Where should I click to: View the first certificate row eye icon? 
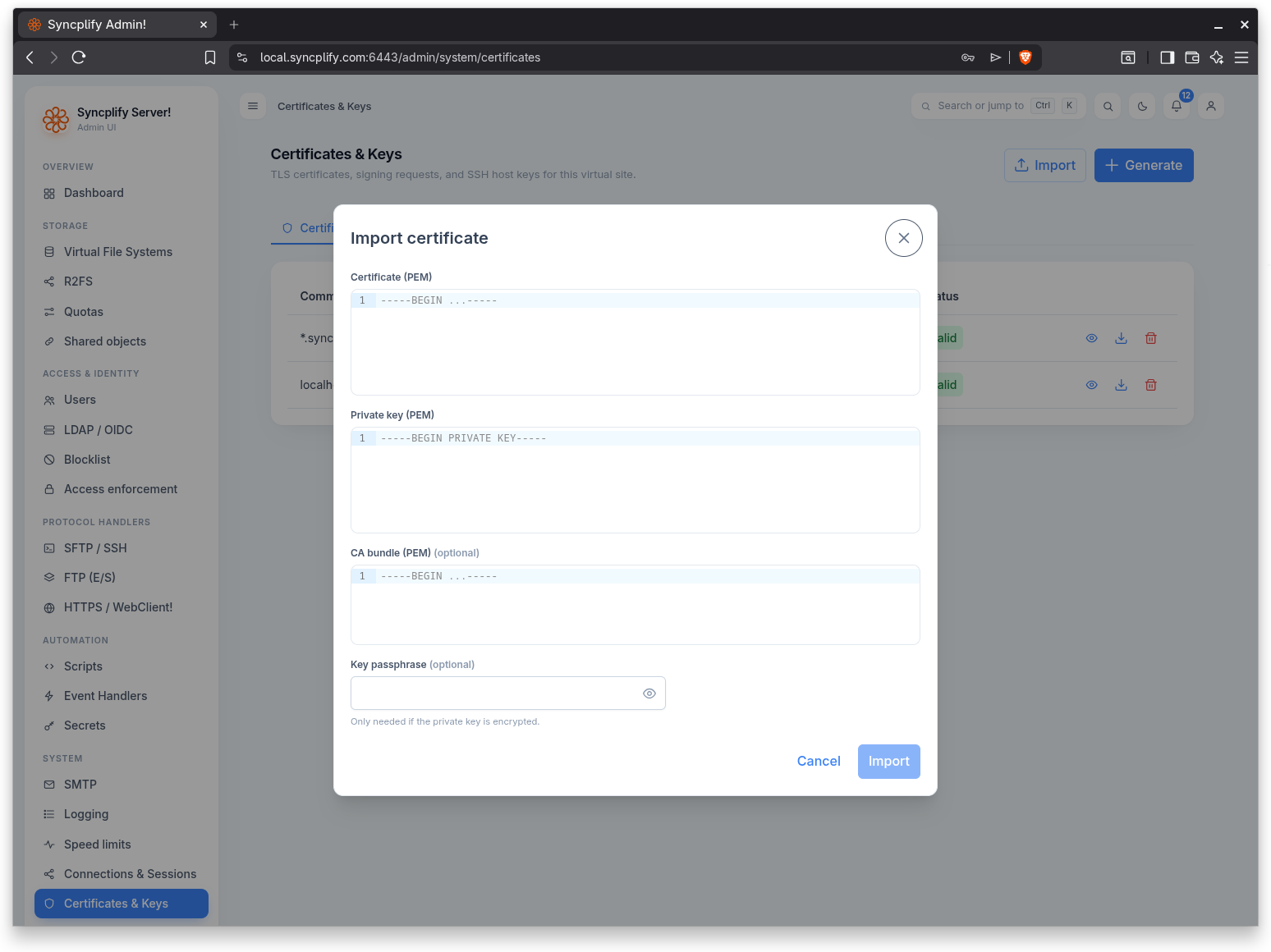click(1091, 338)
